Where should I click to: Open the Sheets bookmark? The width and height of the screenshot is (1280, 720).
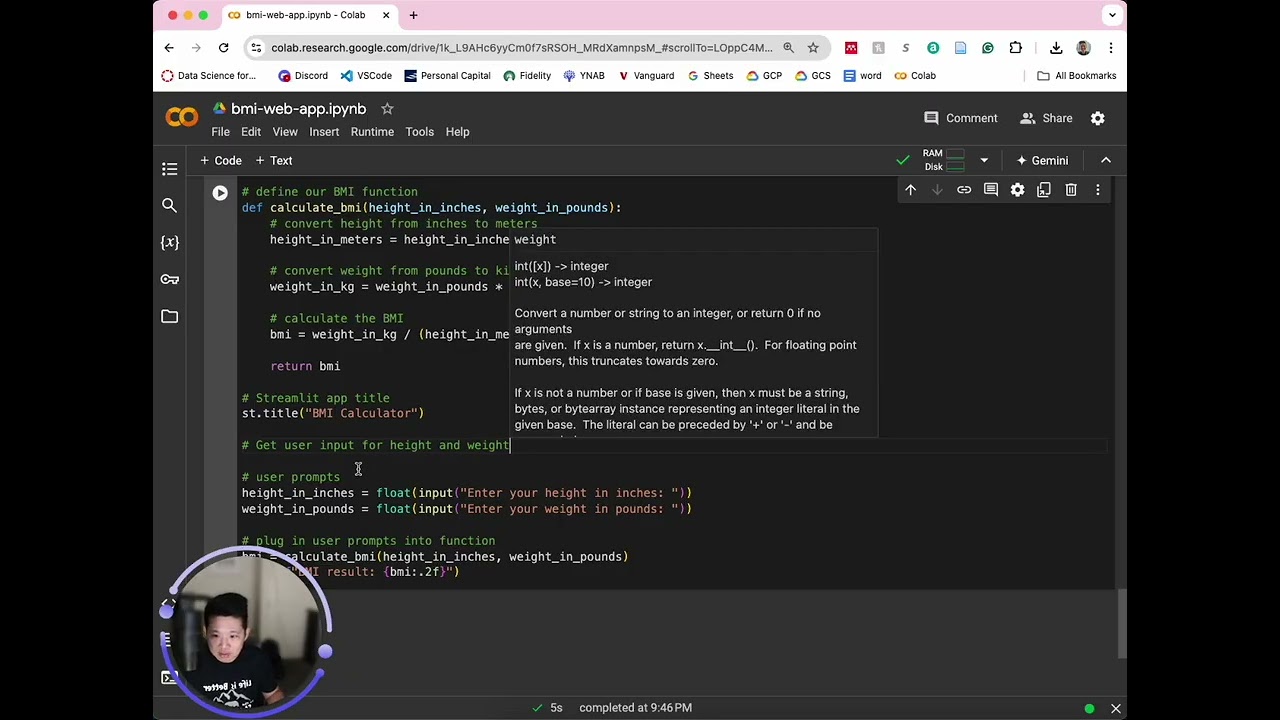(710, 75)
